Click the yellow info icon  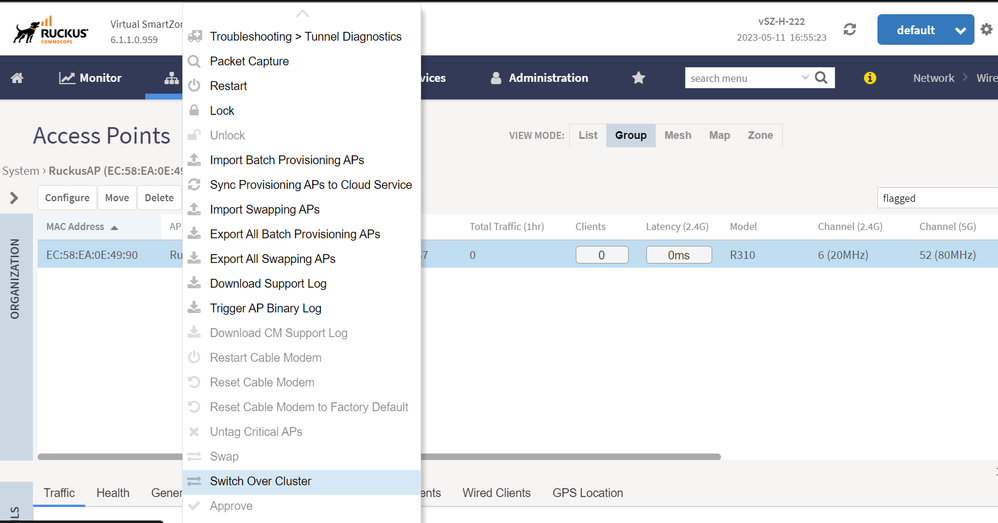870,78
